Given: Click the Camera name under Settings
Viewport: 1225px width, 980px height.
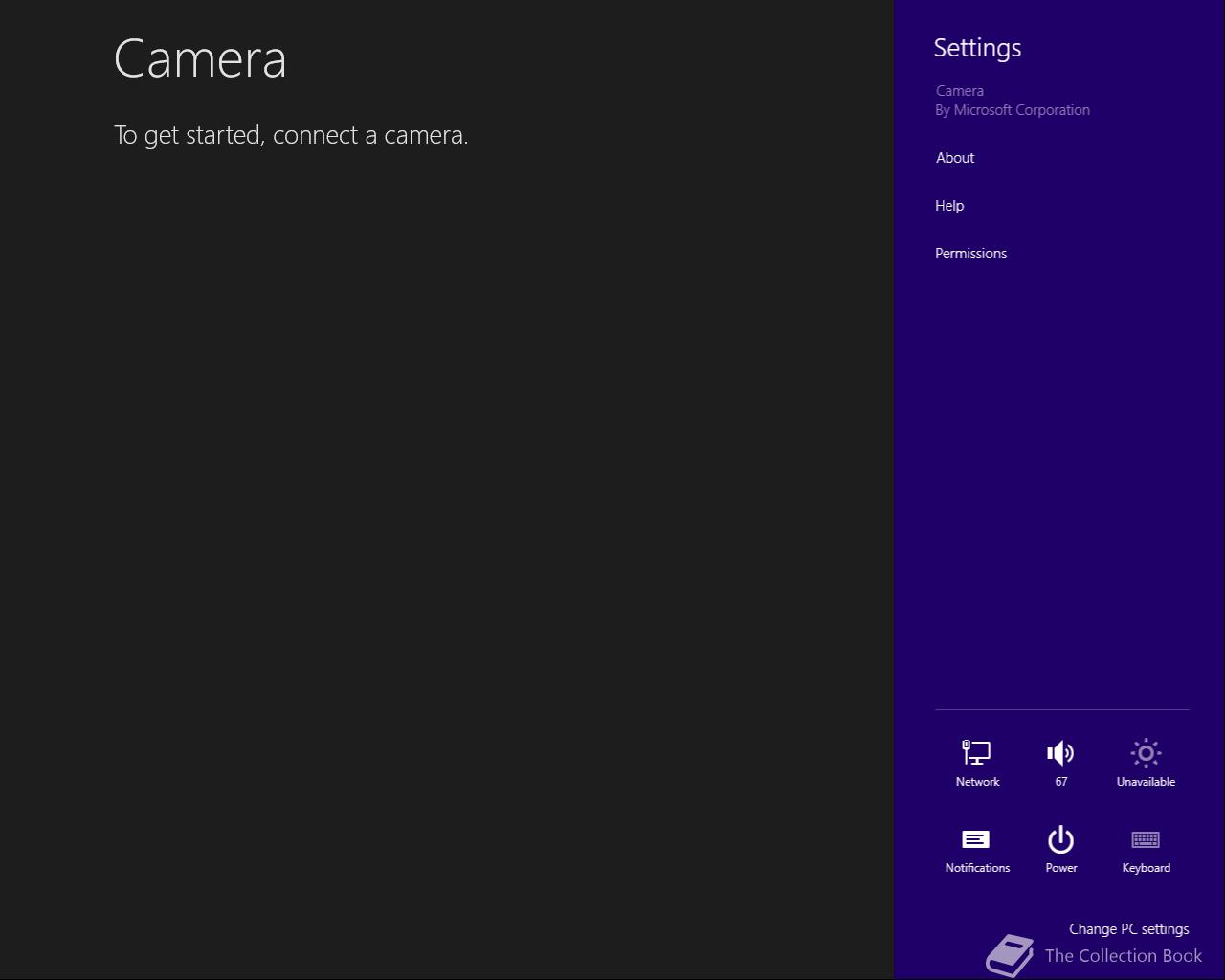Looking at the screenshot, I should pos(960,91).
